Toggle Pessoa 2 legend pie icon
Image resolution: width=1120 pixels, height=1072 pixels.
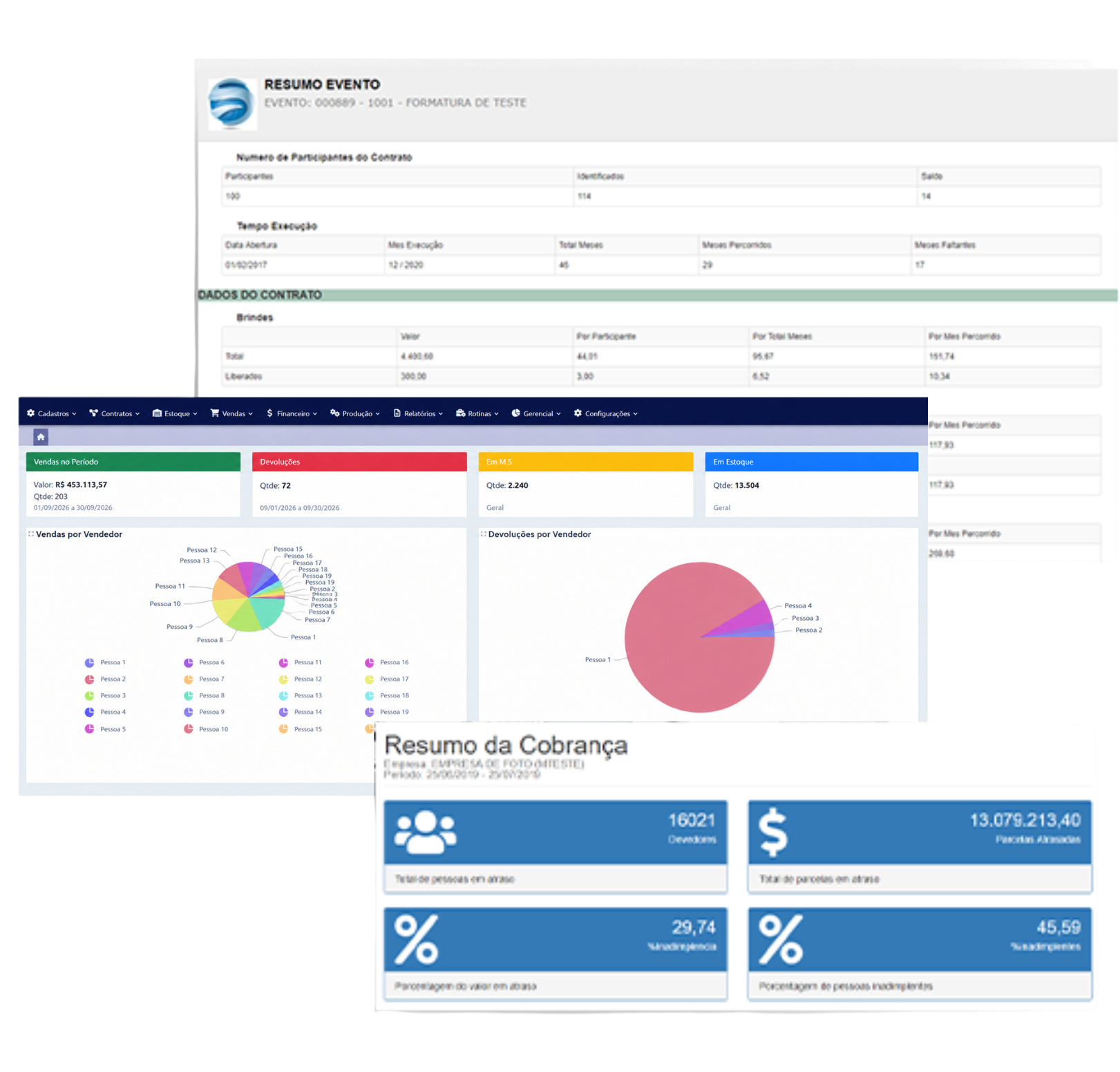point(90,679)
